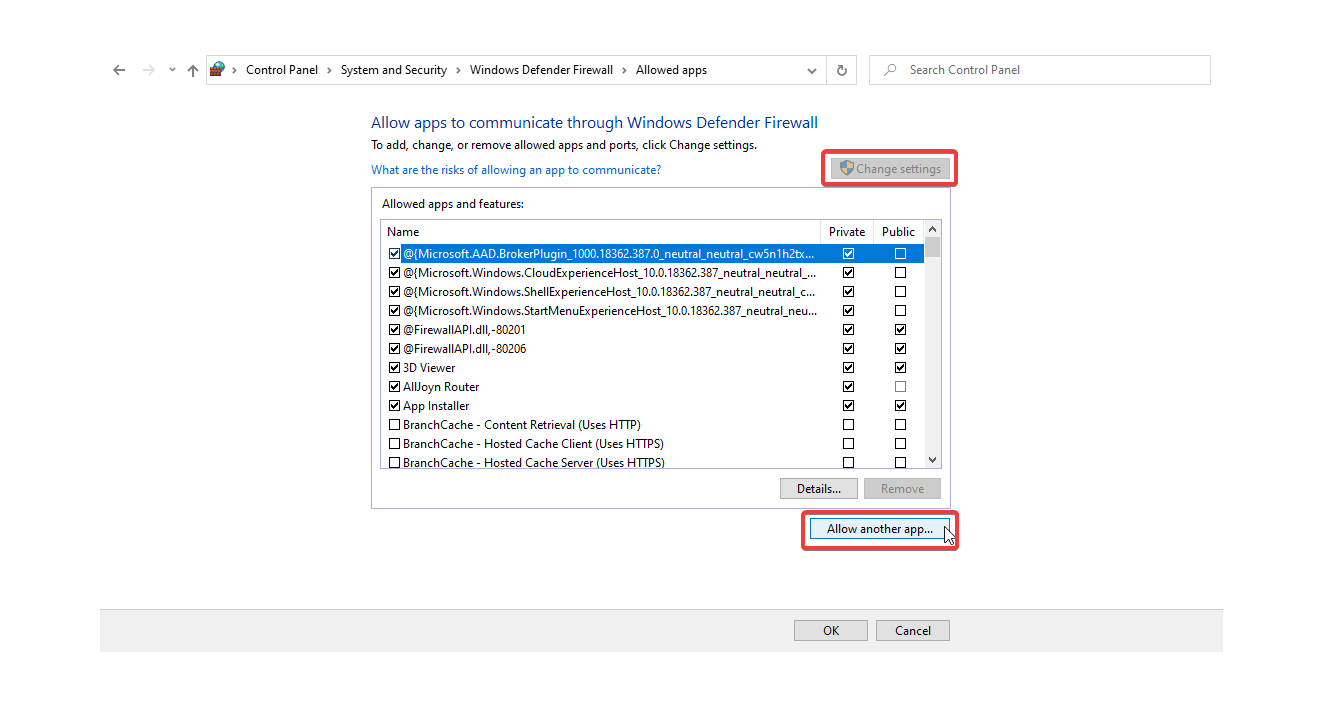Uncheck the App Installer checkbox
This screenshot has height=702, width=1323.
(x=394, y=406)
